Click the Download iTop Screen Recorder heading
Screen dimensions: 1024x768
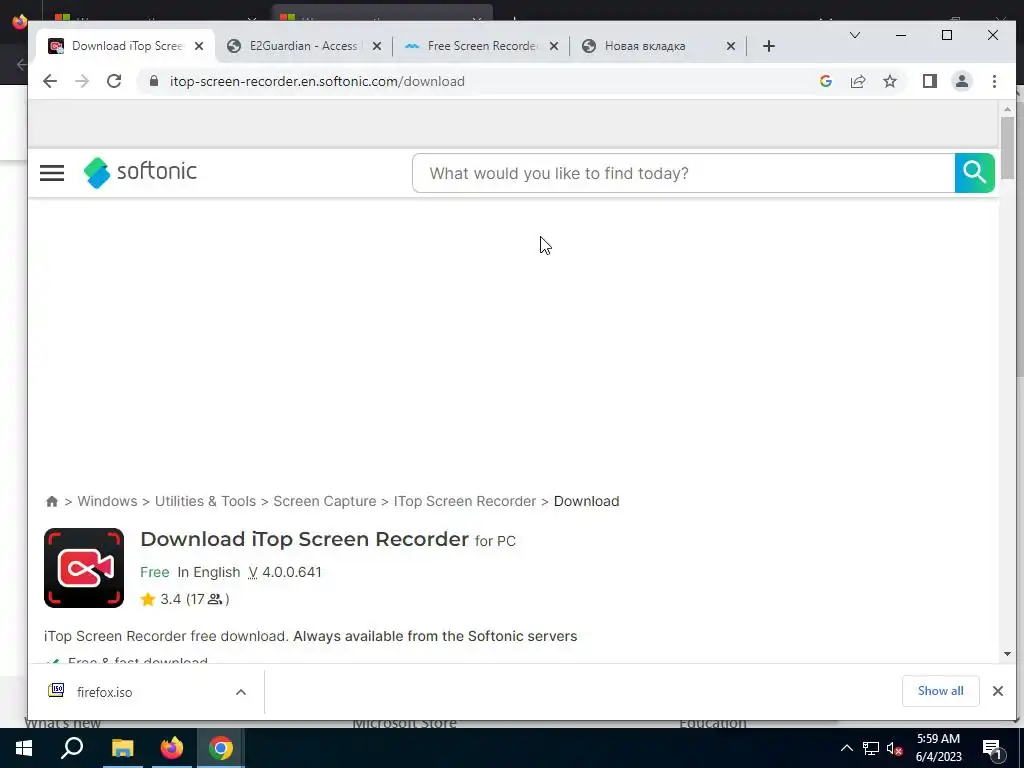point(304,539)
